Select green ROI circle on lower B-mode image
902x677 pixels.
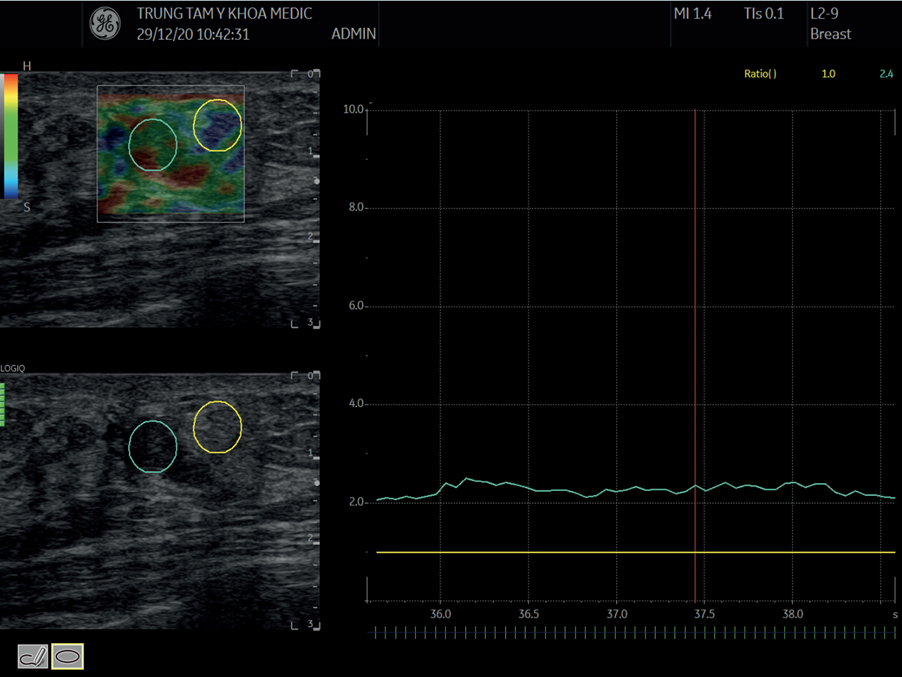[x=153, y=446]
